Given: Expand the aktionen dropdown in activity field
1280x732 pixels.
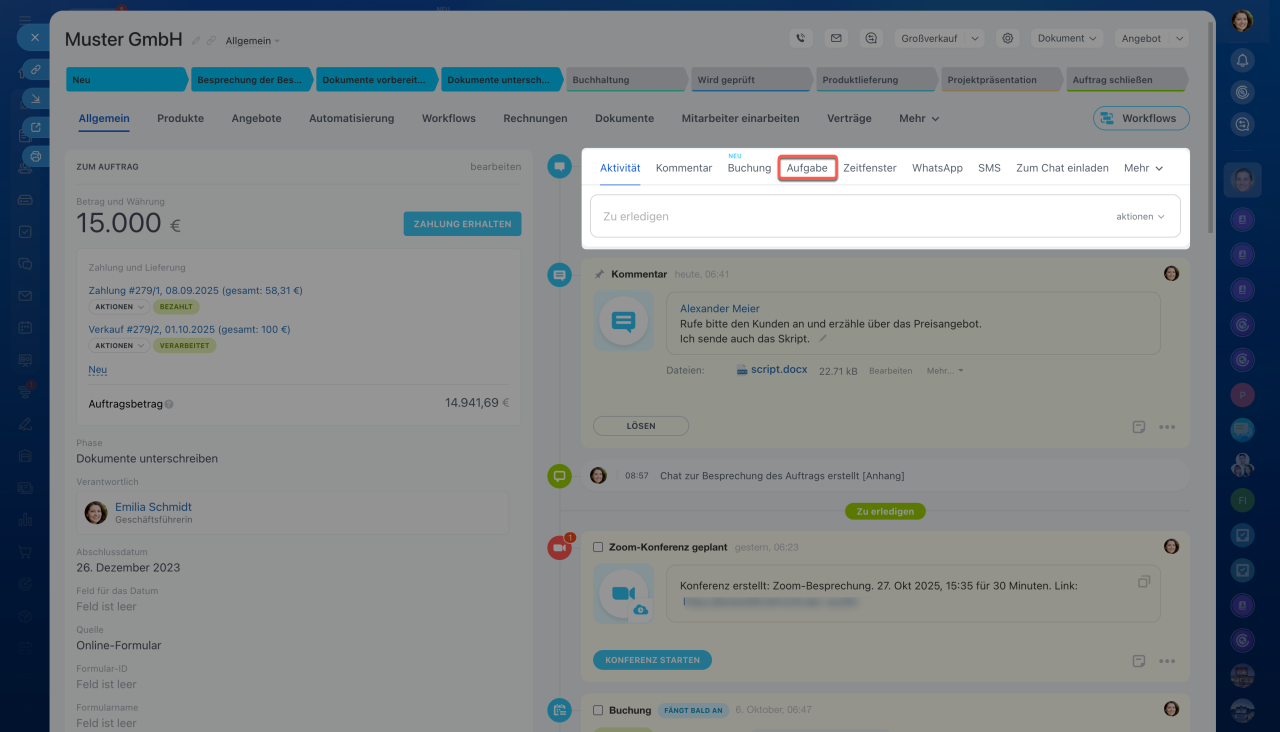Looking at the screenshot, I should tap(1140, 216).
